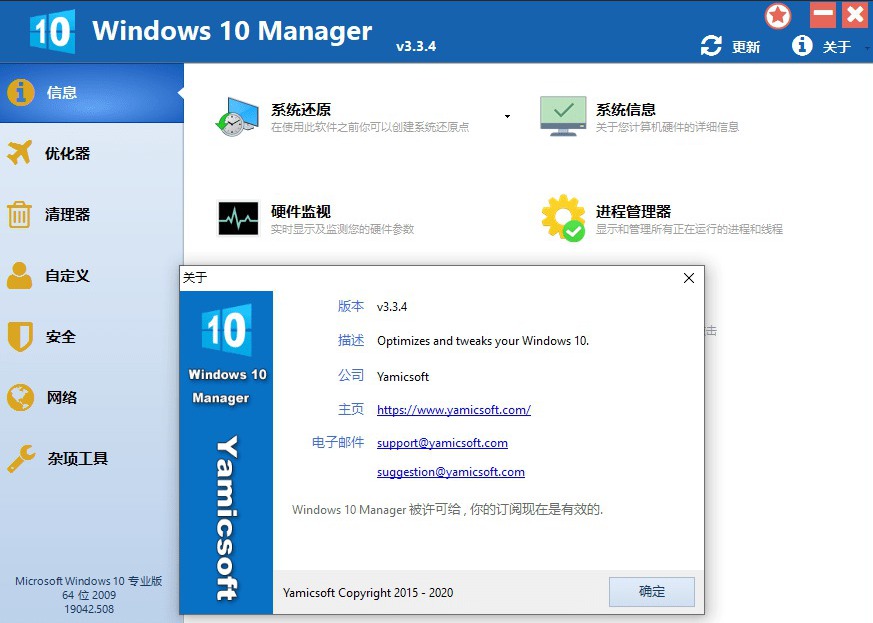The height and width of the screenshot is (623, 873).
Task: Minimize the Windows 10 Manager window
Action: point(822,15)
